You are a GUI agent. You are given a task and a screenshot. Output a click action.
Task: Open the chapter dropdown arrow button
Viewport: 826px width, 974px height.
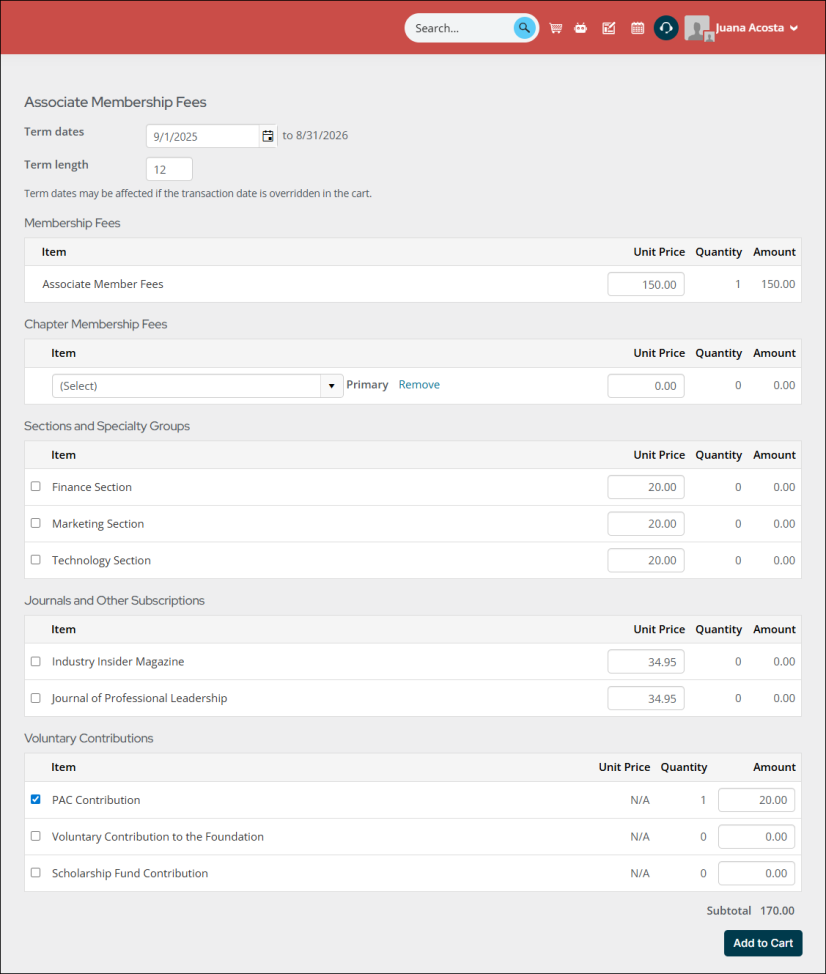[x=331, y=385]
